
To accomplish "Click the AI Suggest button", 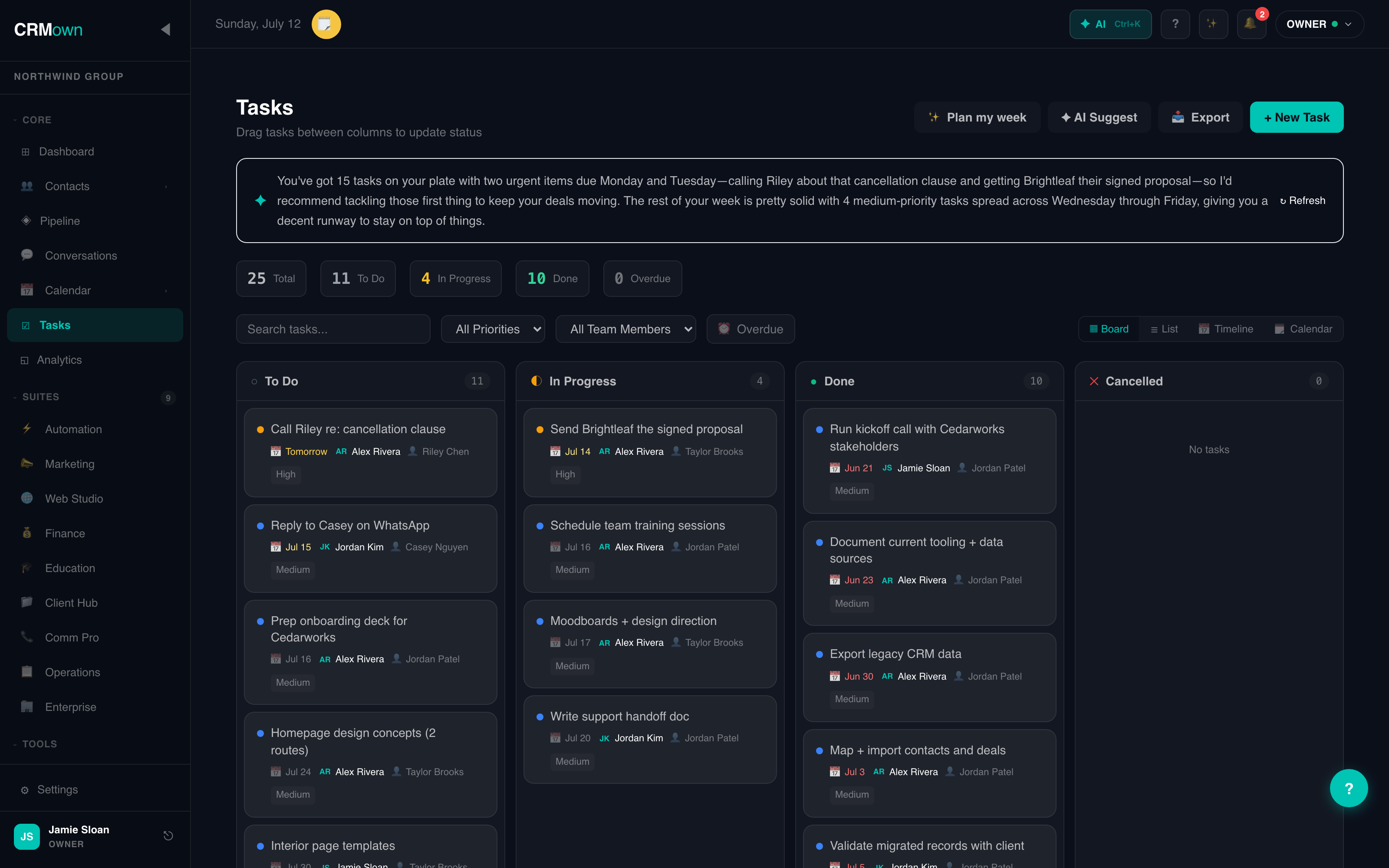I will [x=1099, y=117].
